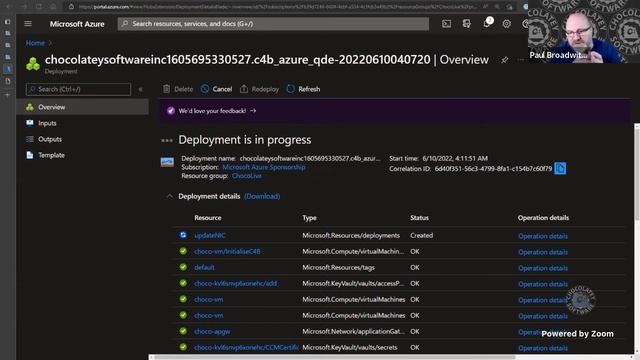
Task: Click the Microsoft.Resources/tags type cell
Action: [x=338, y=267]
